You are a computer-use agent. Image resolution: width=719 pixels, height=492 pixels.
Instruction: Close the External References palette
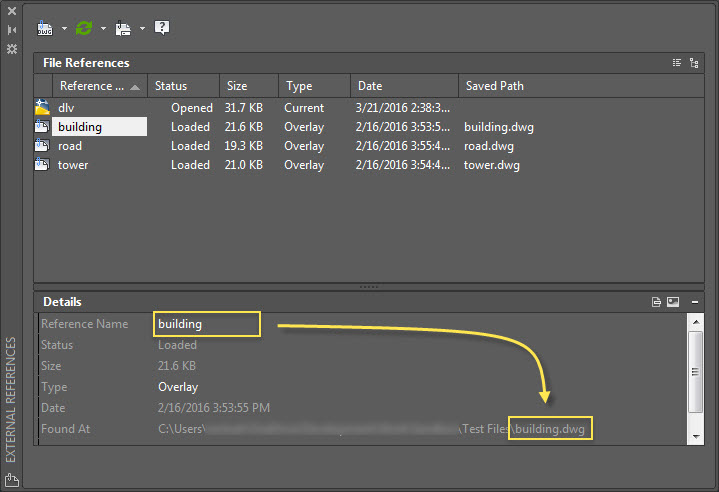(12, 11)
